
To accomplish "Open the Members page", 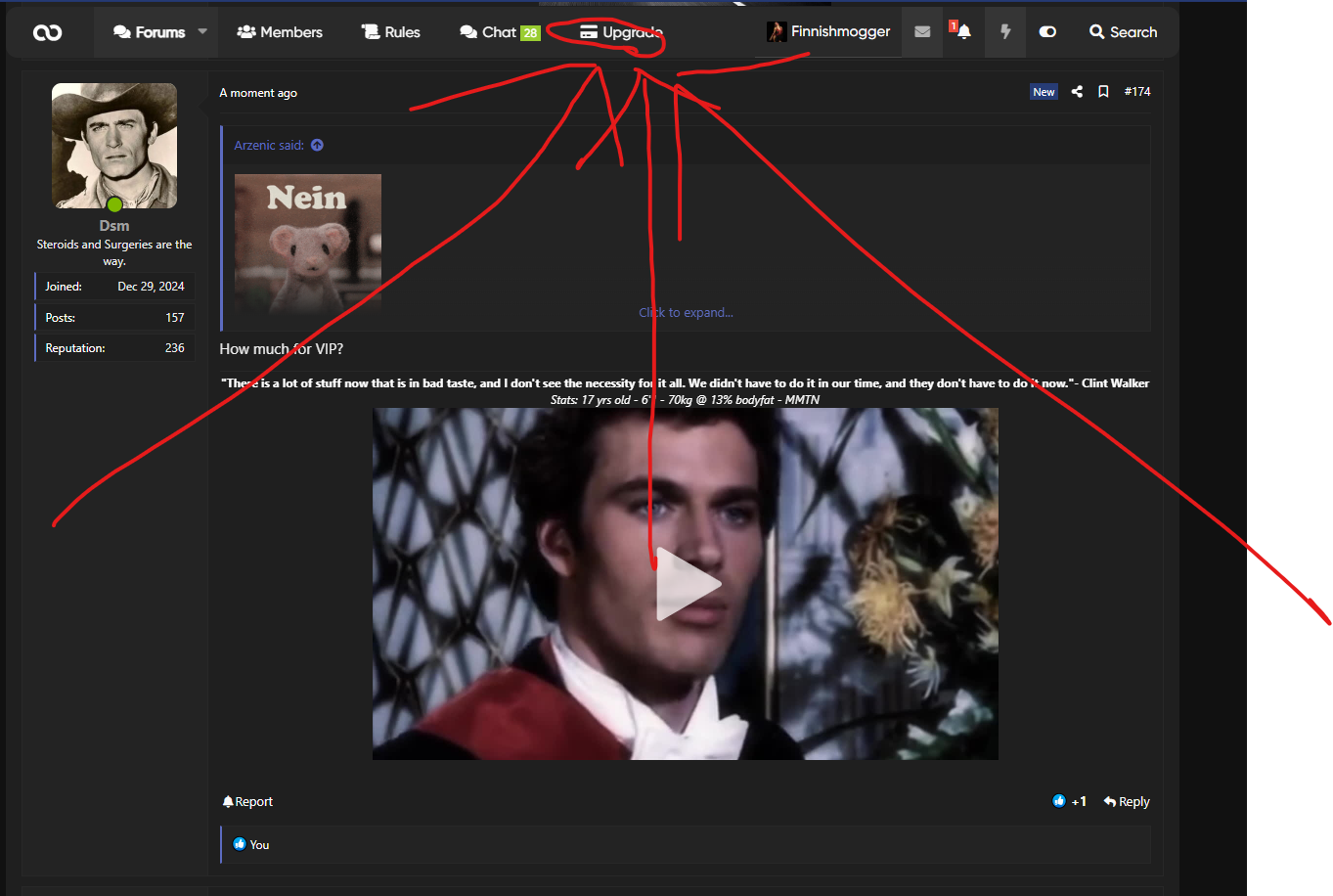I will click(280, 32).
